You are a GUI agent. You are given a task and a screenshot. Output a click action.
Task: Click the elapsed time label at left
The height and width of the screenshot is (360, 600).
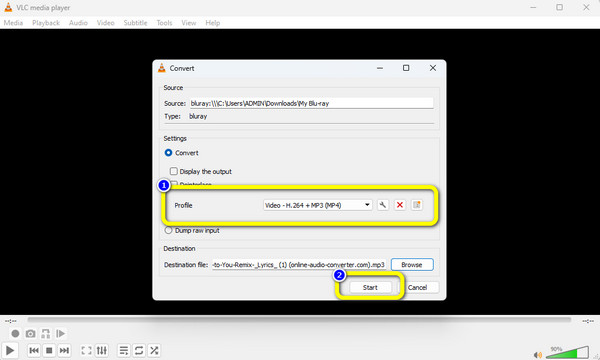coord(11,321)
